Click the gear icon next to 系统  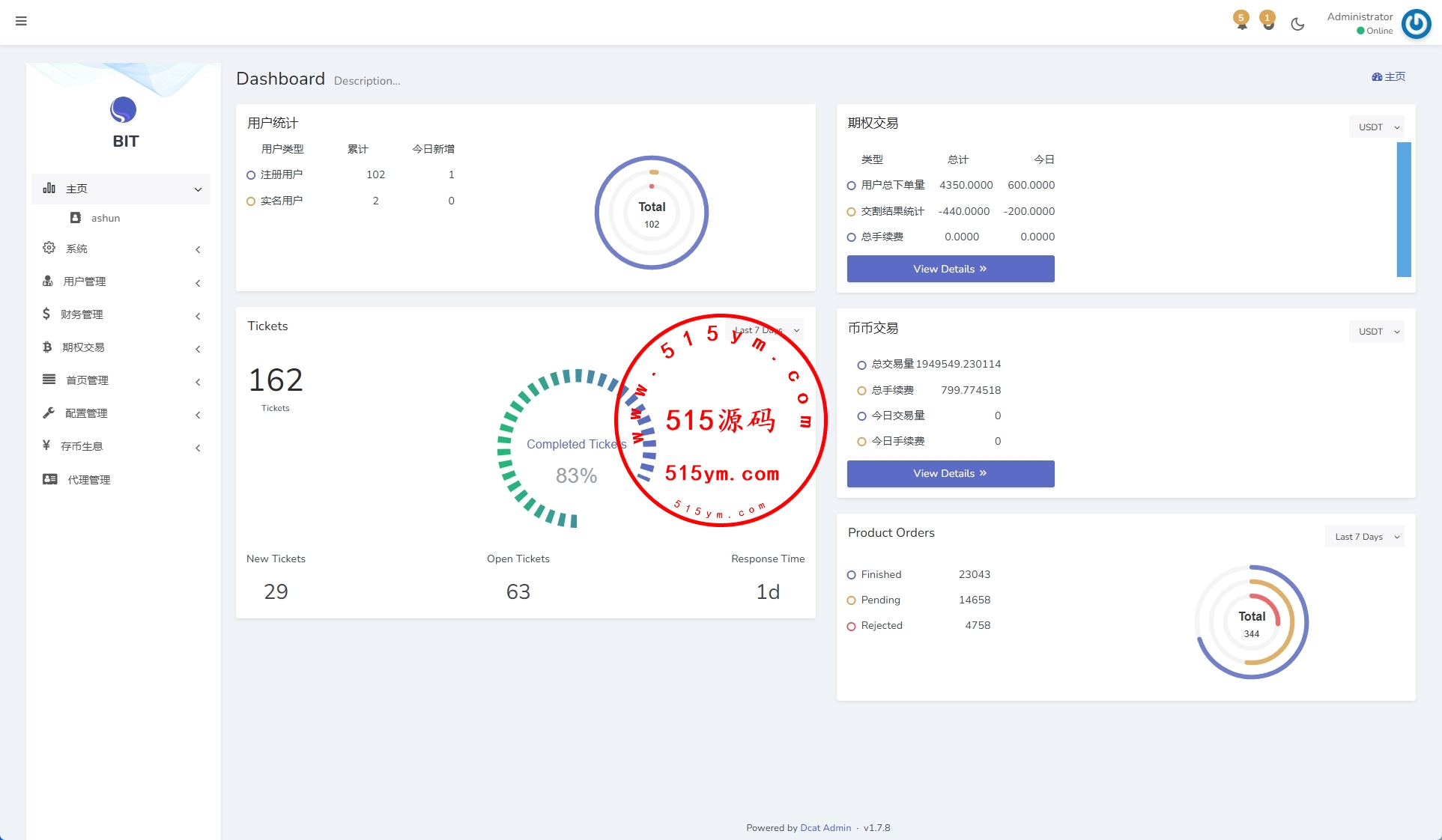pos(49,248)
